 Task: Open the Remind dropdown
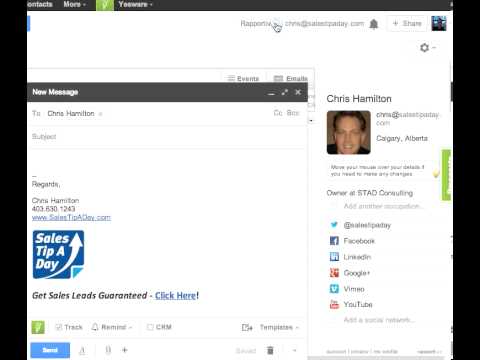pyautogui.click(x=112, y=327)
